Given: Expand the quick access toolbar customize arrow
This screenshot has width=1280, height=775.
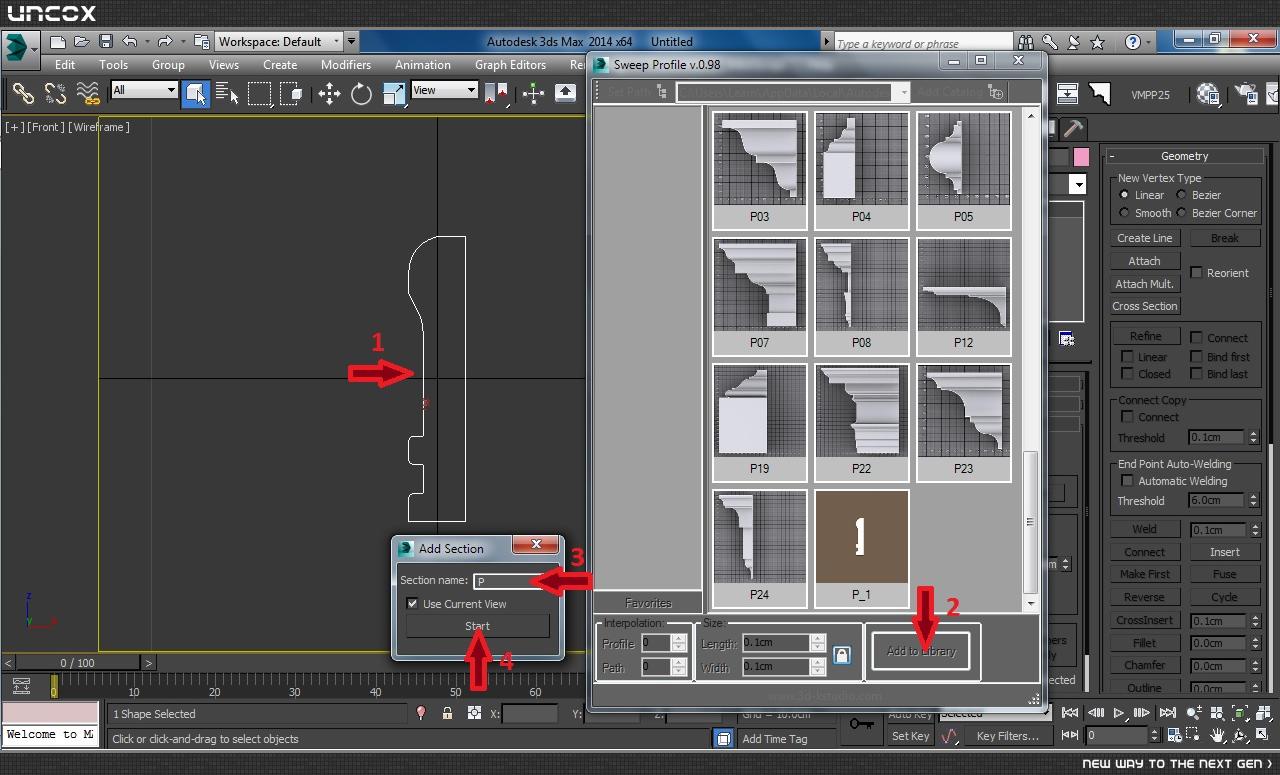Looking at the screenshot, I should [351, 42].
